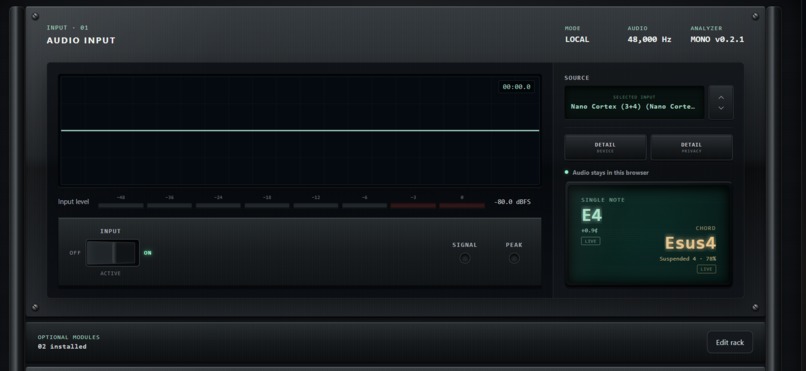Viewport: 806px width, 371px height.
Task: Click the SIGNAL indicator LED
Action: tap(465, 258)
